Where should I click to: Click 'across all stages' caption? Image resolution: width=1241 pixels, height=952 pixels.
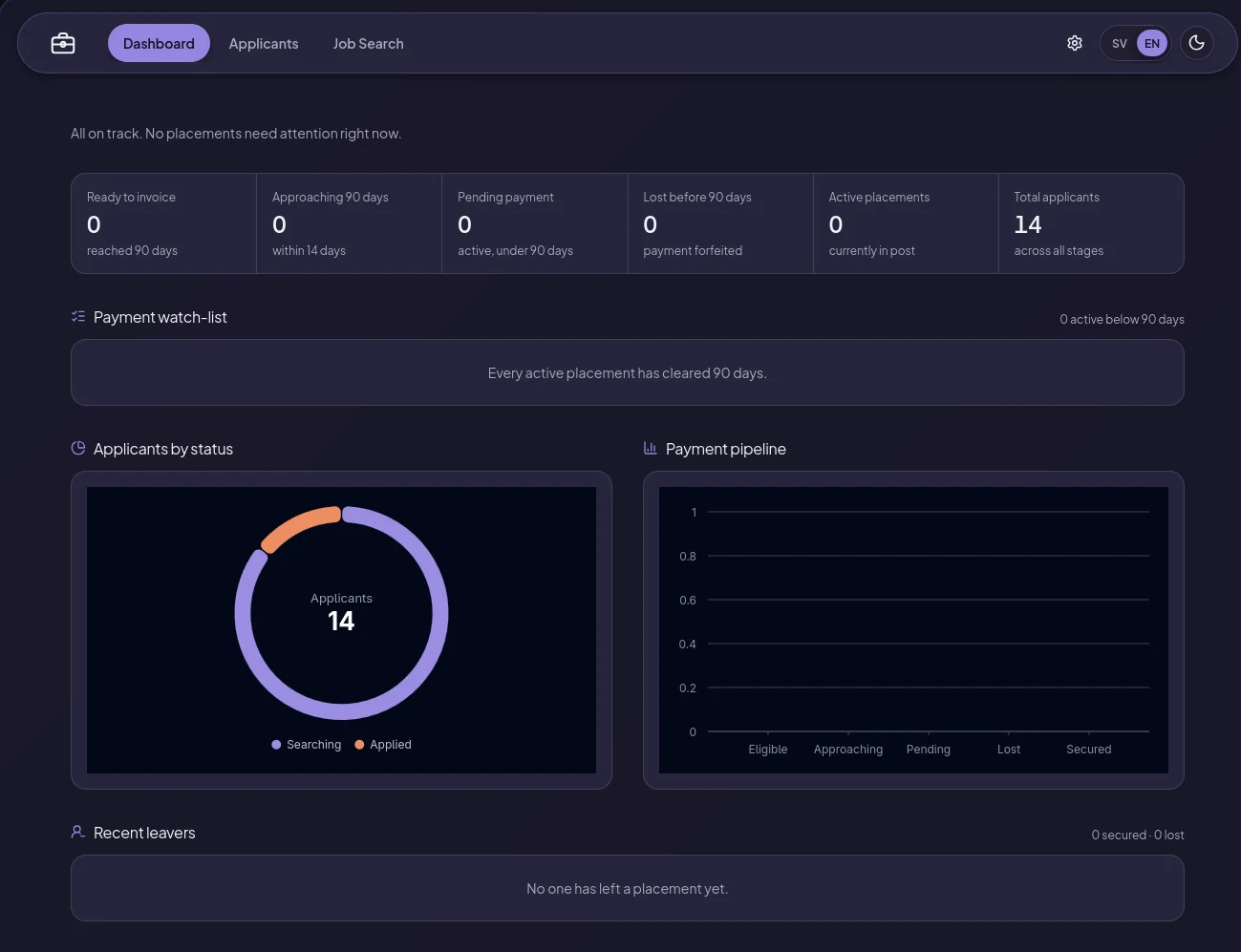pyautogui.click(x=1059, y=250)
